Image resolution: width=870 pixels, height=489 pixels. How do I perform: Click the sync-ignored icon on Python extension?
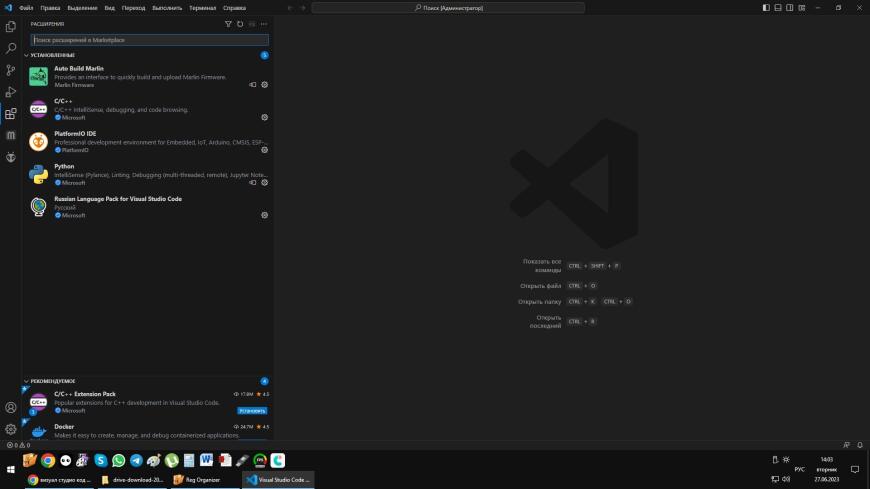tap(252, 183)
